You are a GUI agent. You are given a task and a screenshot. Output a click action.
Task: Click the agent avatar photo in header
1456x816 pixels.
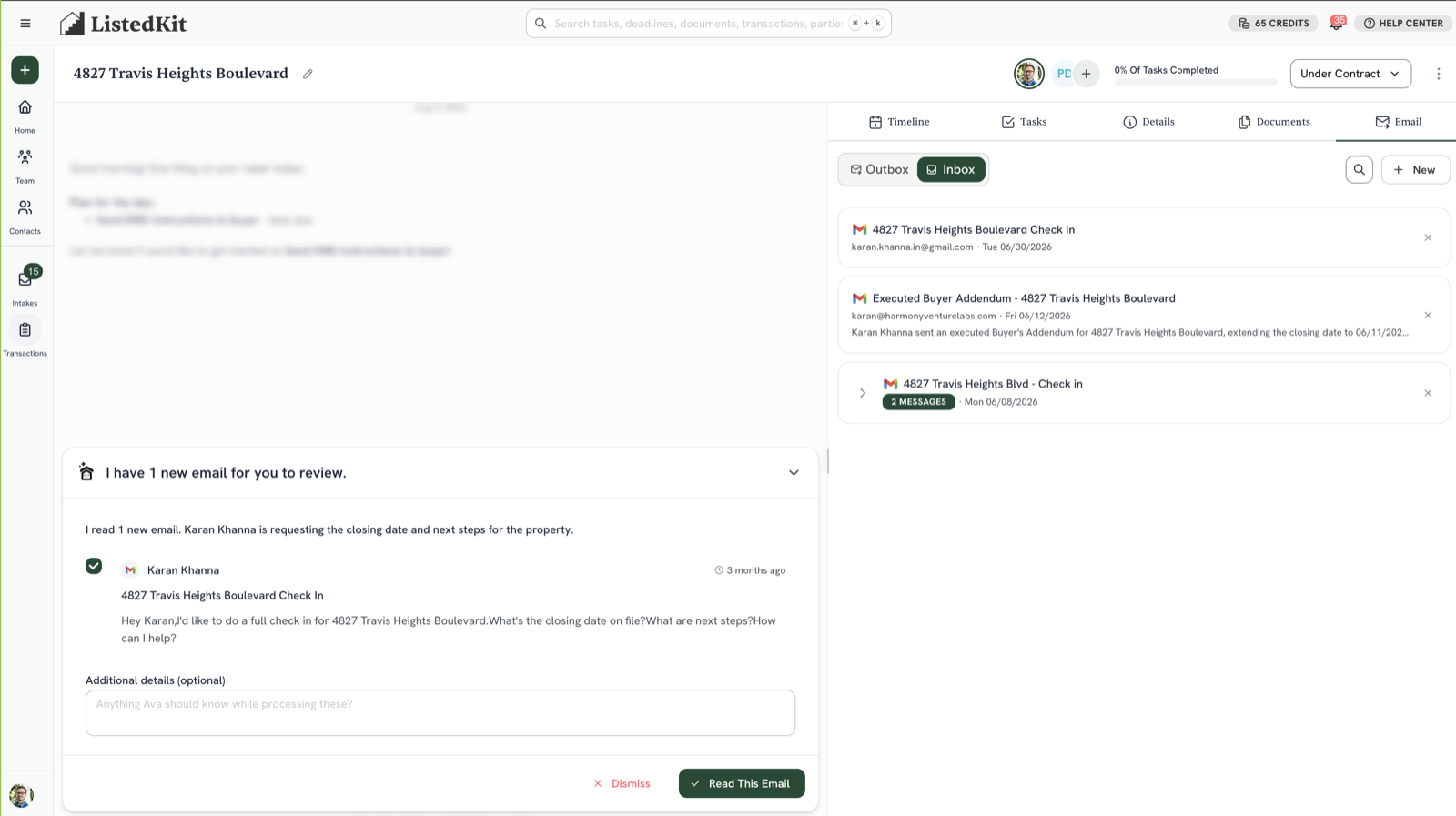(1029, 74)
